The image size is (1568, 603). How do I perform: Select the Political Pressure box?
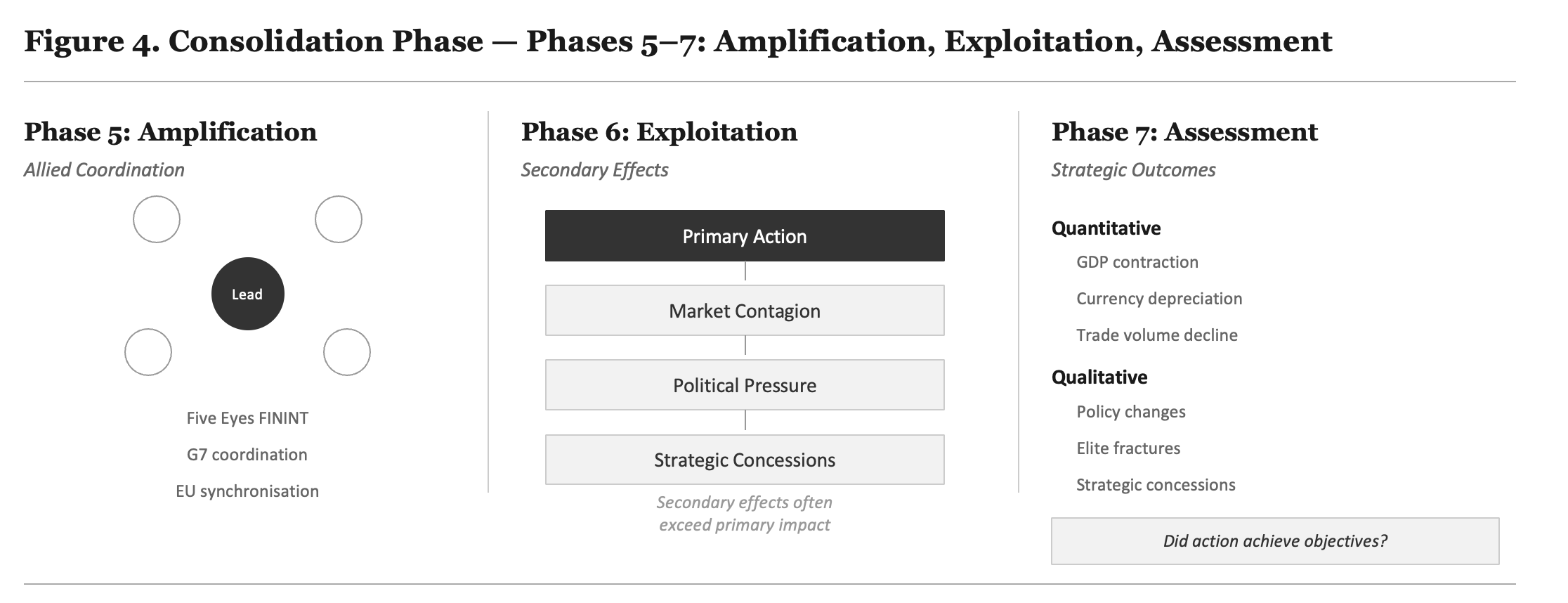tap(745, 385)
